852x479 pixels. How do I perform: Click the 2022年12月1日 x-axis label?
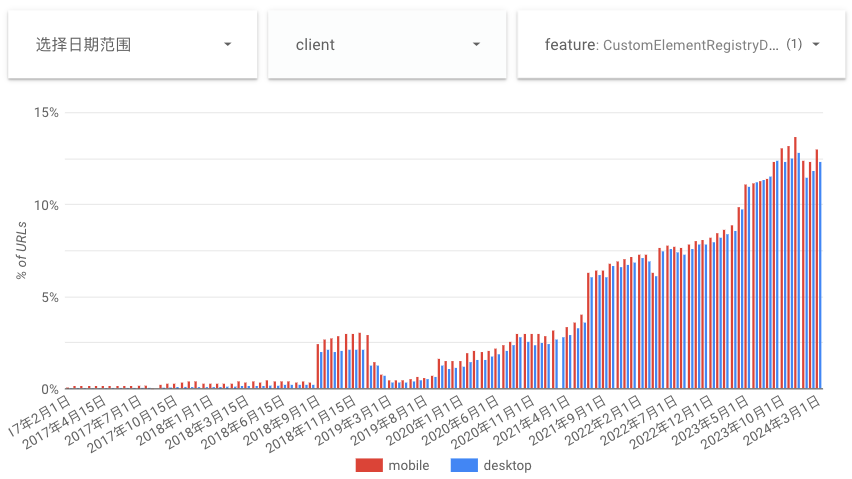672,423
